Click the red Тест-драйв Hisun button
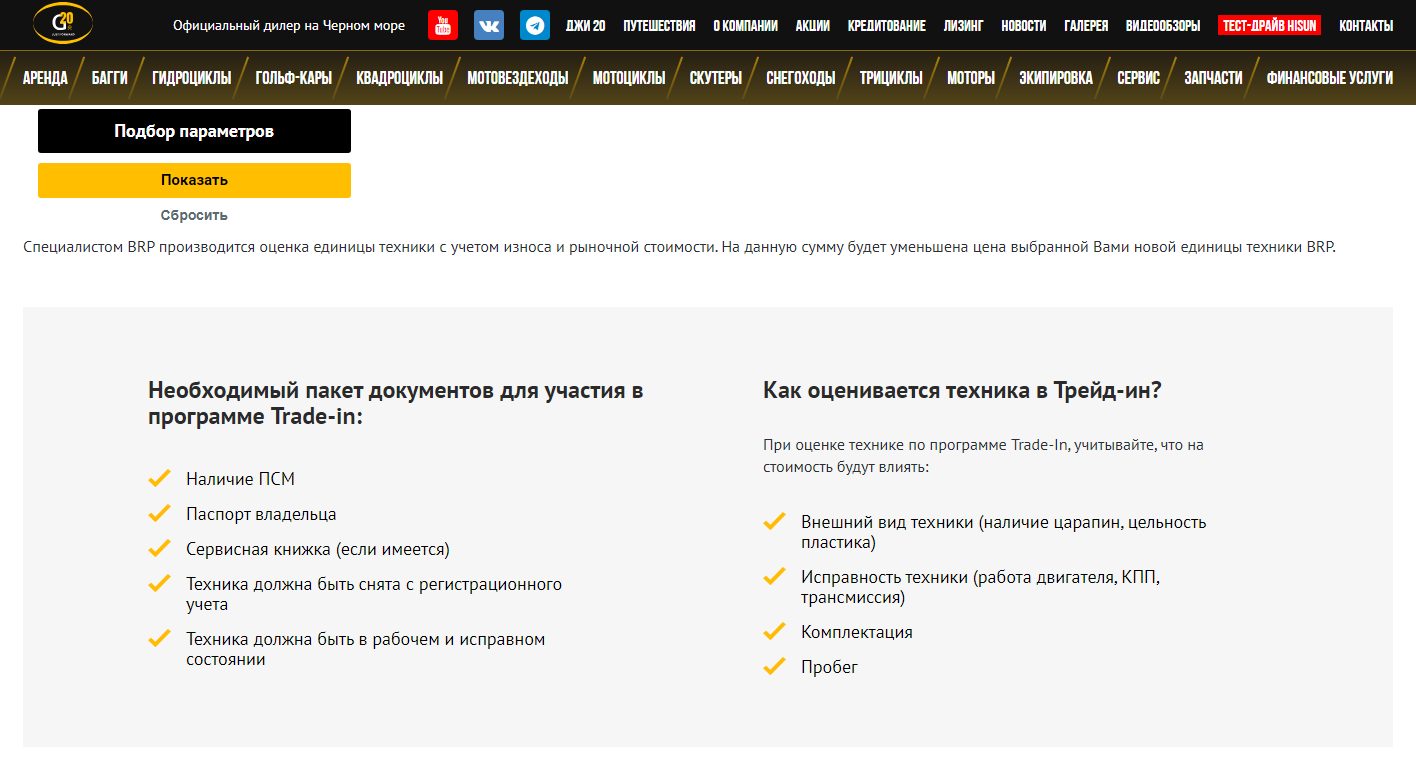Image resolution: width=1416 pixels, height=761 pixels. point(1269,26)
